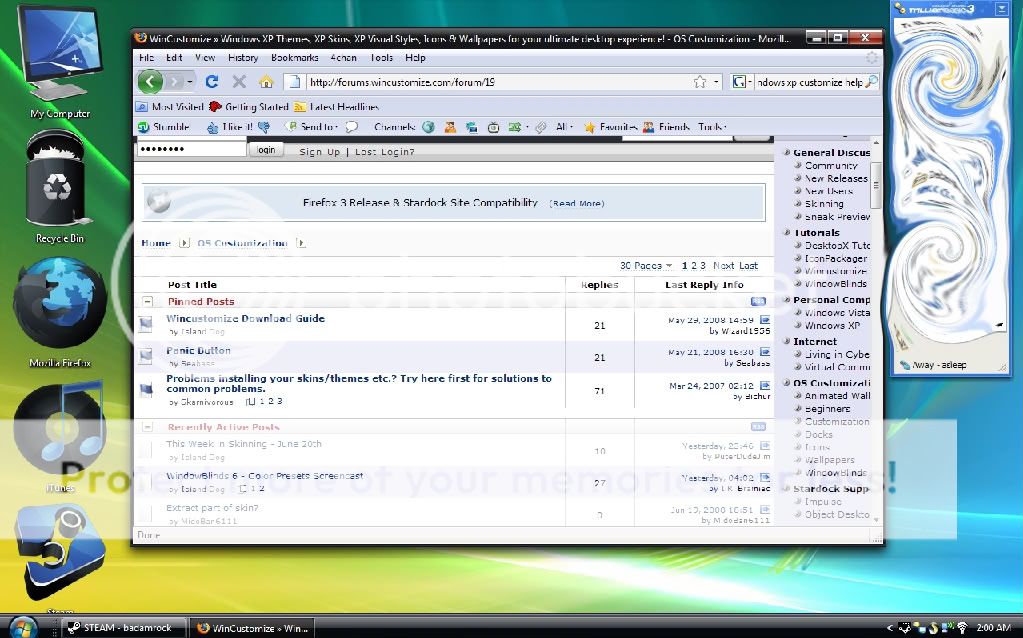Click the Read More link
Viewport: 1023px width, 638px height.
click(x=577, y=203)
